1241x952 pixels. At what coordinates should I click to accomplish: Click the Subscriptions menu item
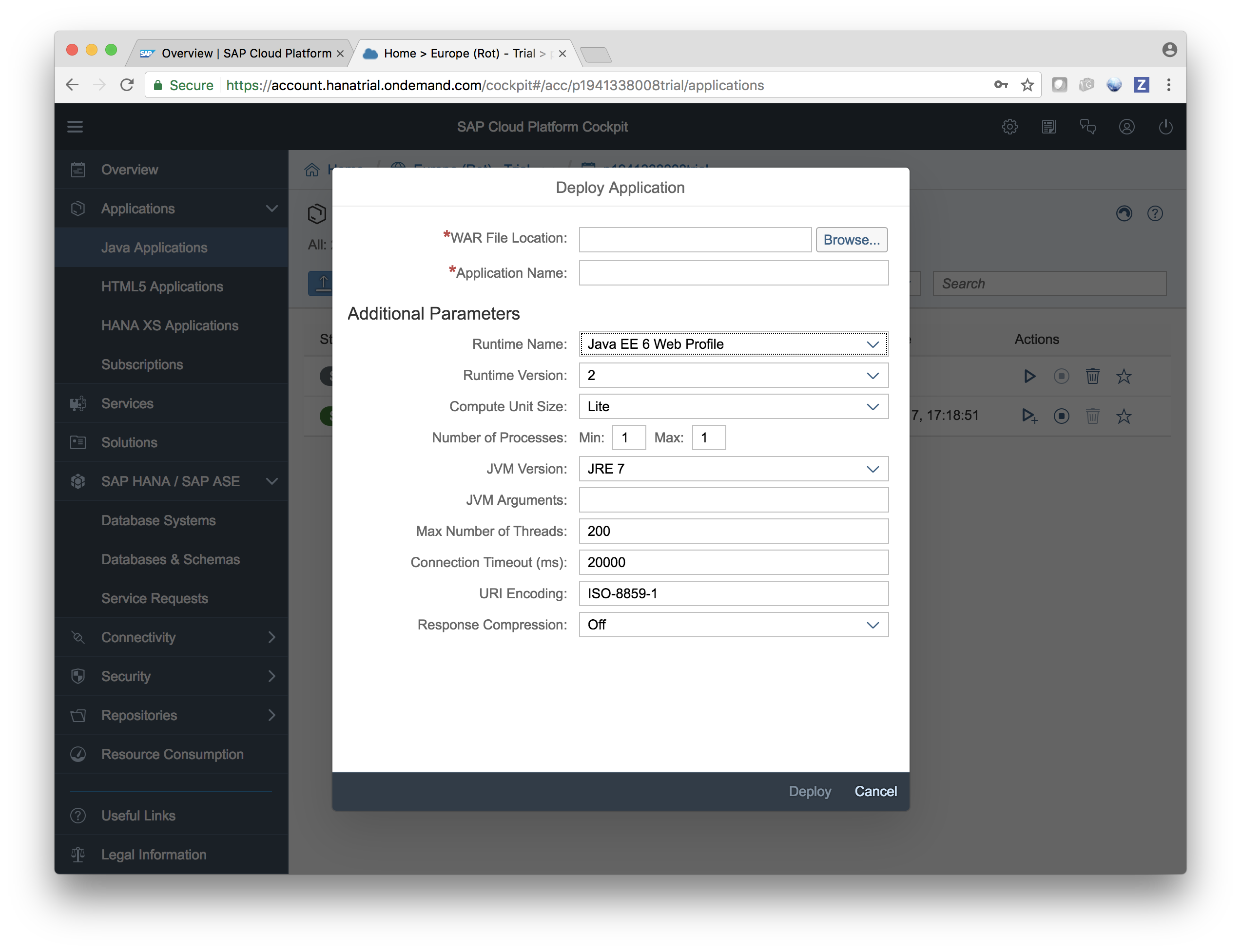[x=141, y=364]
